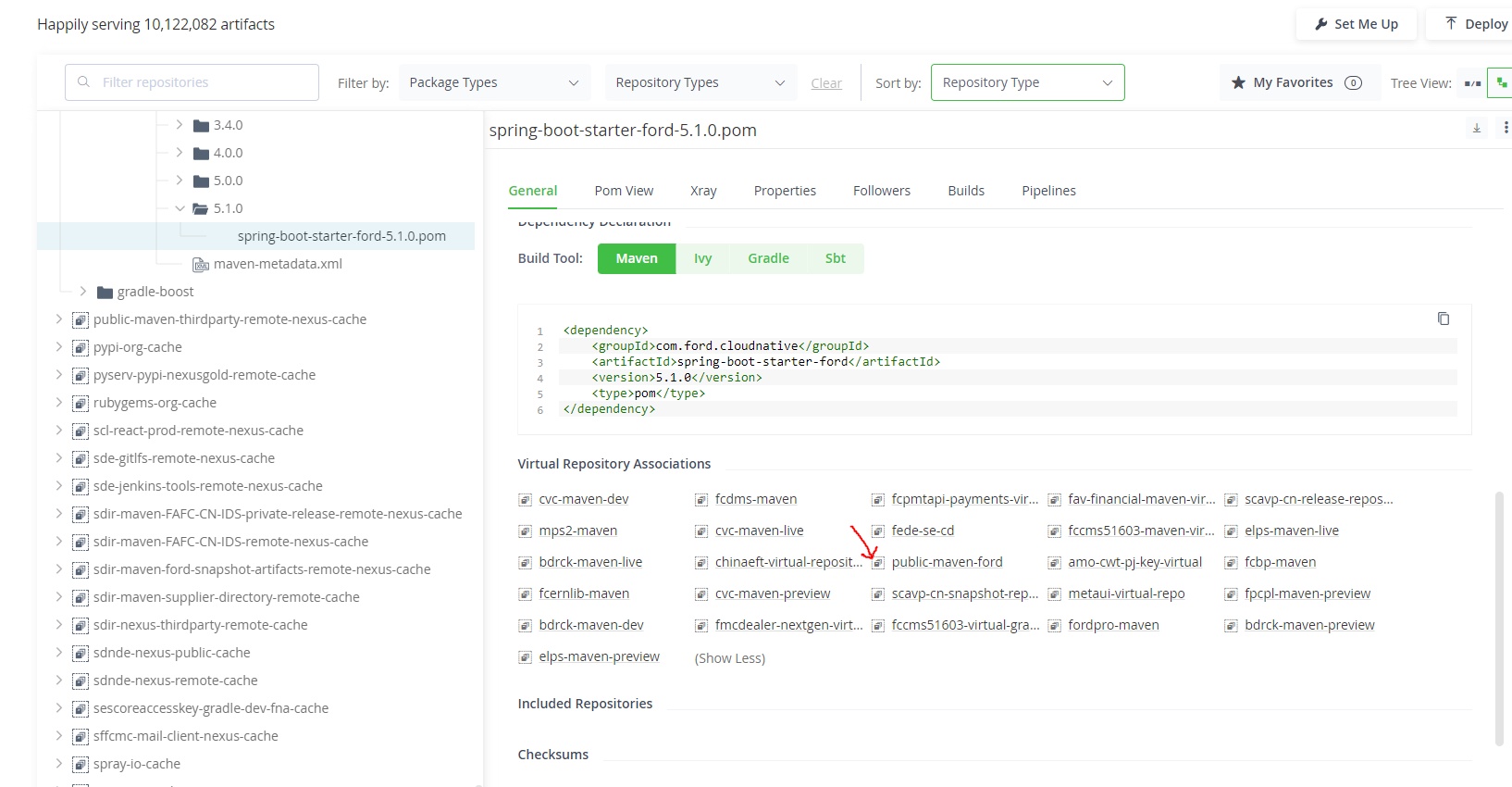Select sdir-nexus-thirdparty-remote-cache repository

(x=200, y=625)
